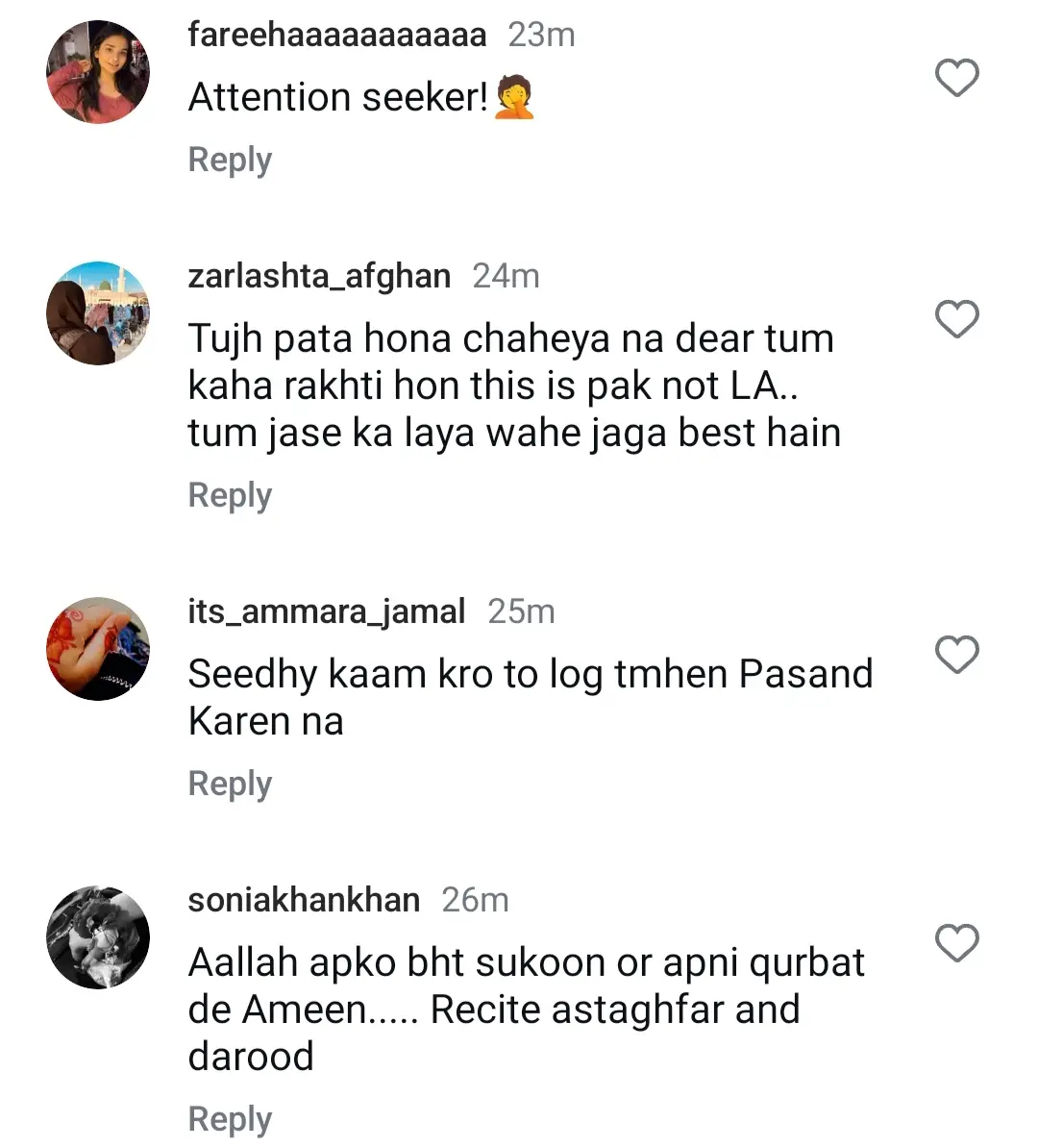Open username fareehaaaaaaaaaaa profile link
The height and width of the screenshot is (1148, 1038).
point(337,36)
